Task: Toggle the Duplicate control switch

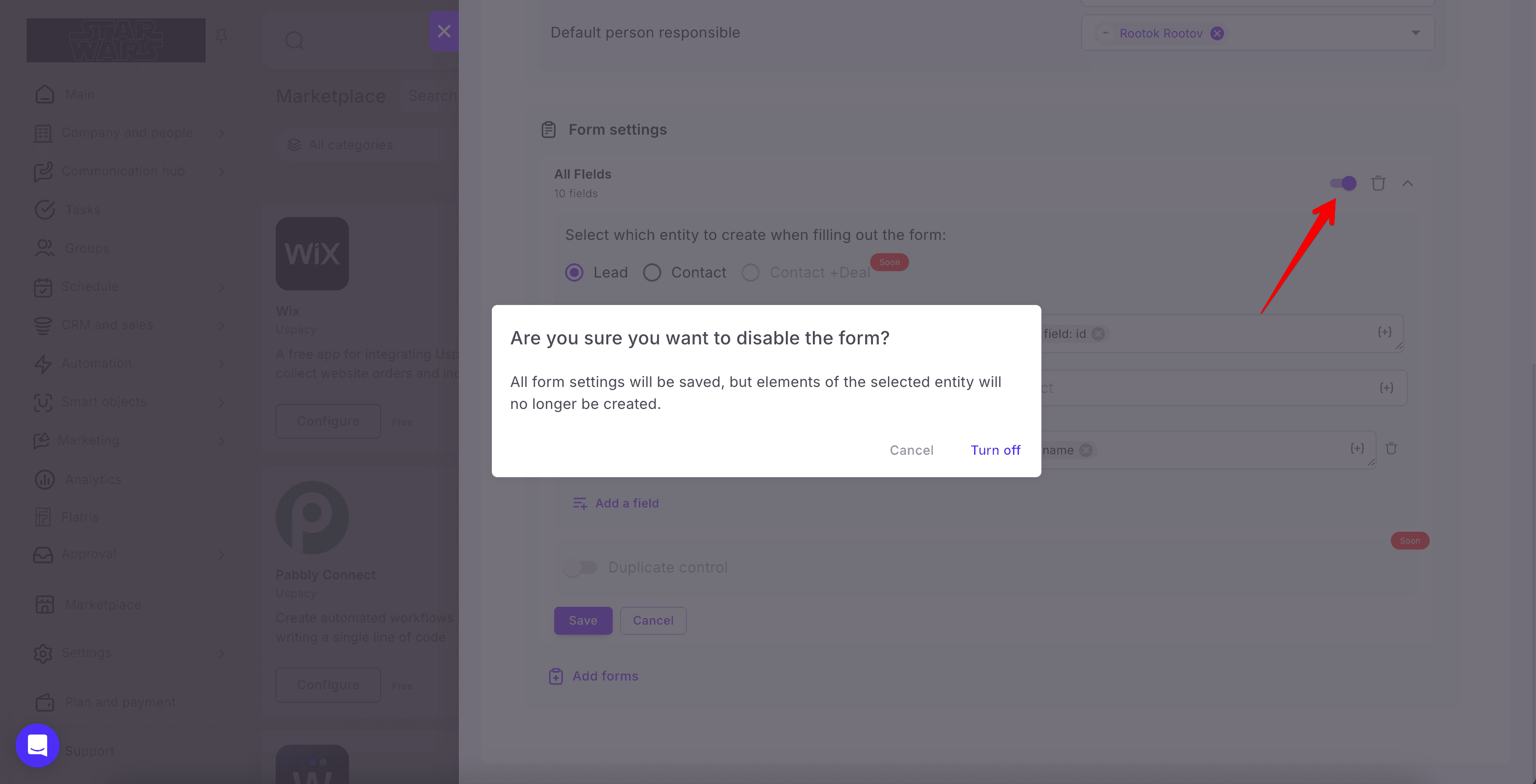Action: click(x=580, y=567)
